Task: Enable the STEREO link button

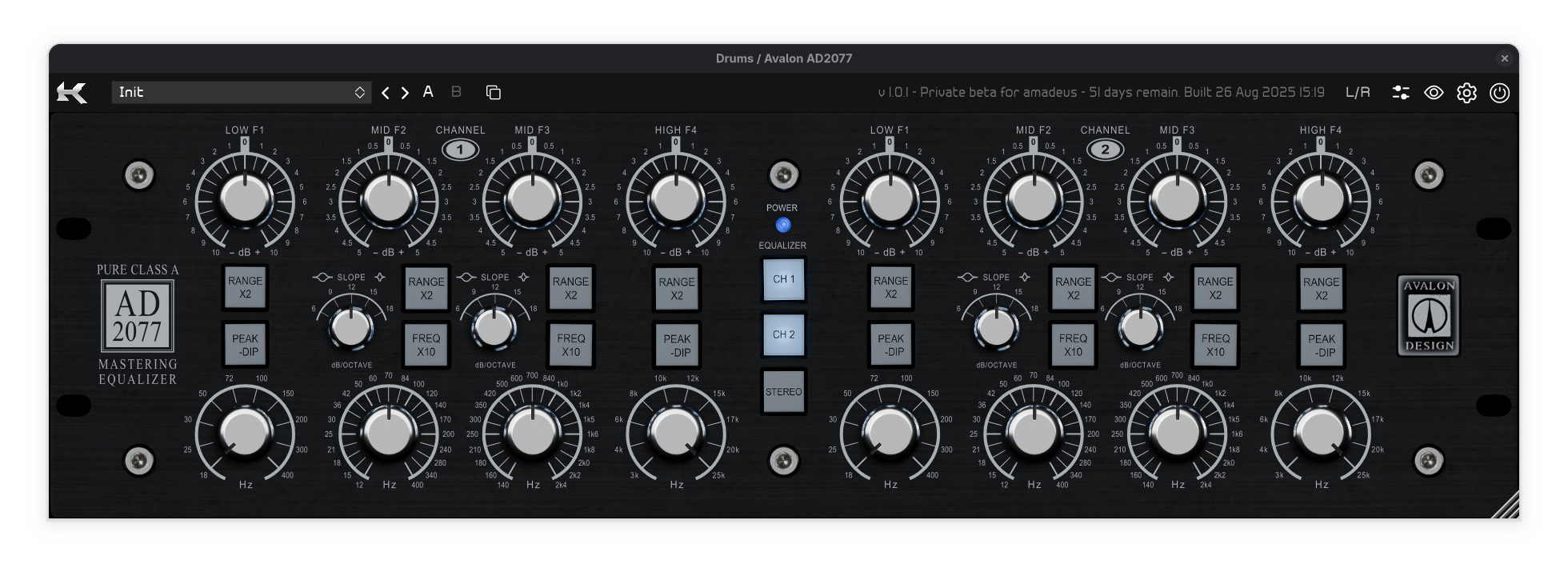Action: click(x=784, y=392)
